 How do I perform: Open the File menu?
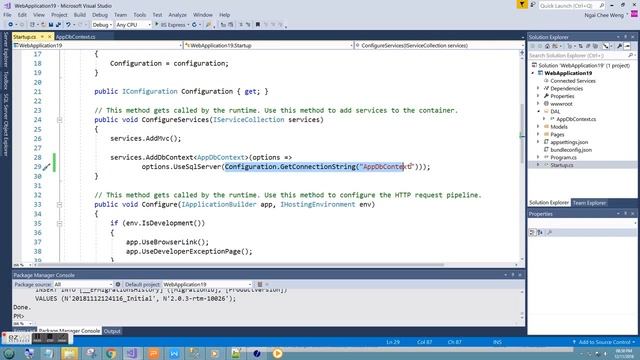tap(7, 15)
